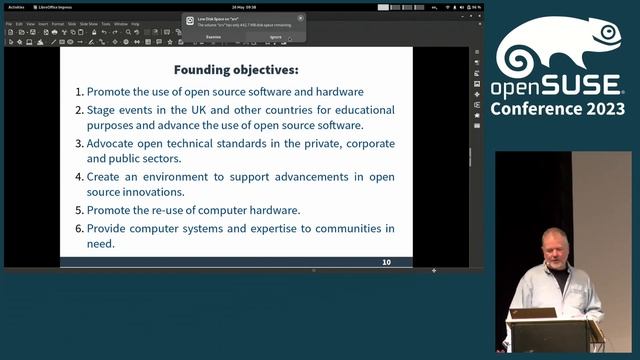Screen dimensions: 640x360
Task: Select the Connectors tool
Action: 102,42
